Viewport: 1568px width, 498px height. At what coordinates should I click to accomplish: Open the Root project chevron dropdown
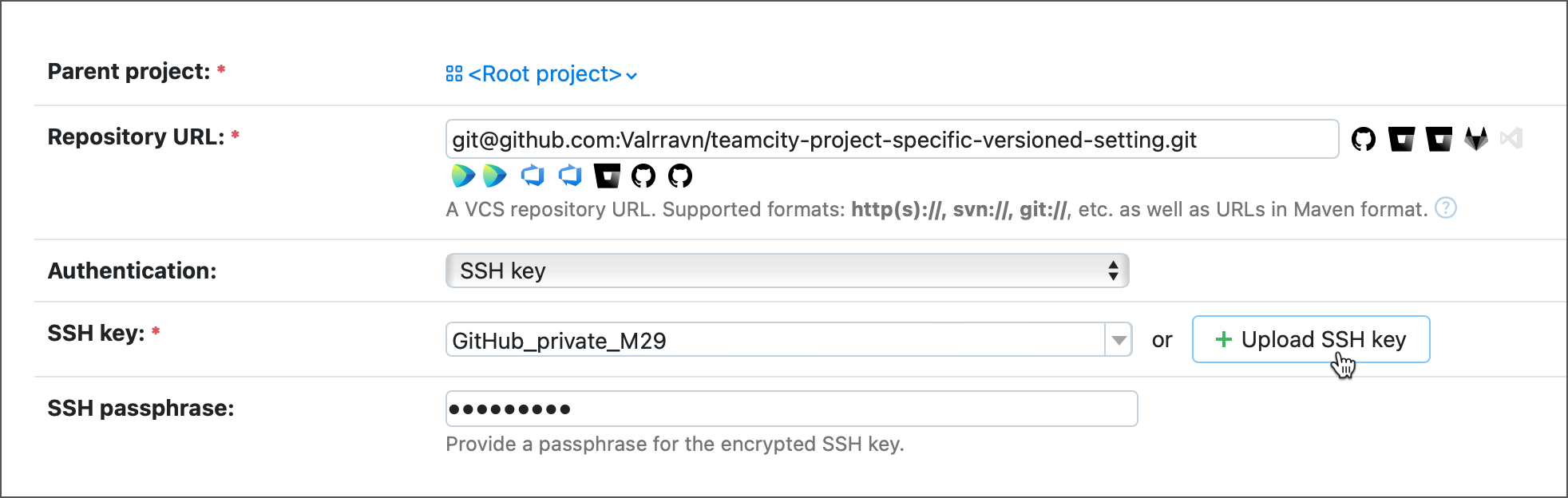click(631, 76)
